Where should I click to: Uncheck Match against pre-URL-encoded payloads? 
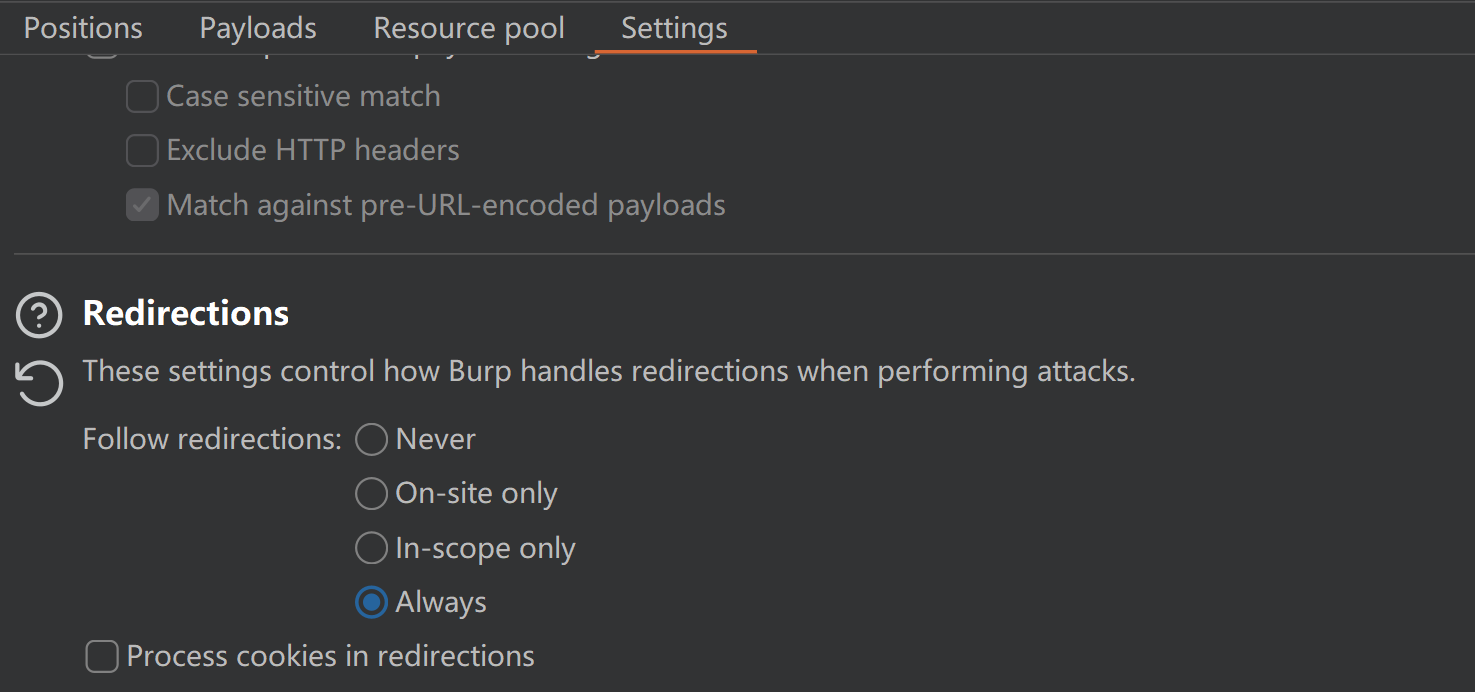[142, 206]
